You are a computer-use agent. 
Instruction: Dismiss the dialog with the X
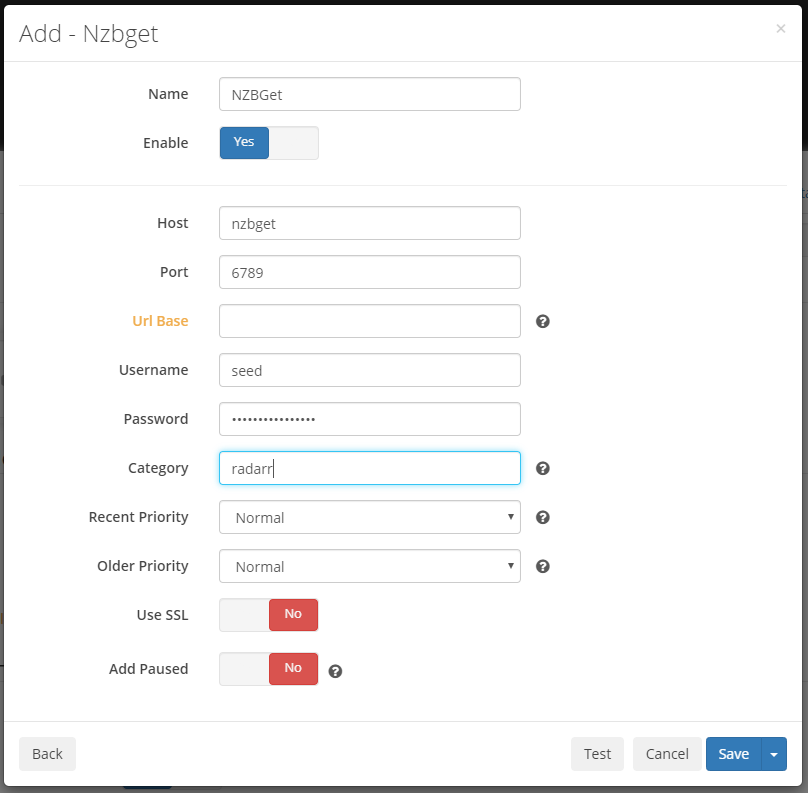point(781,29)
